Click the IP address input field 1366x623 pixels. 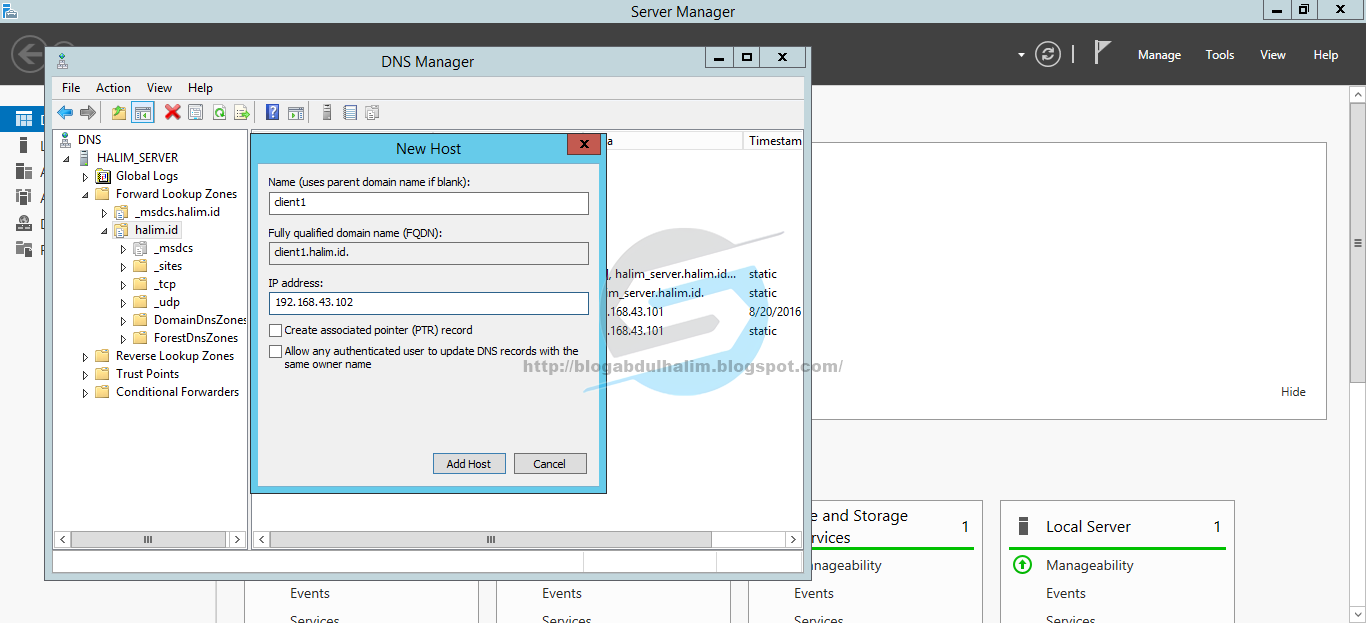coord(428,303)
